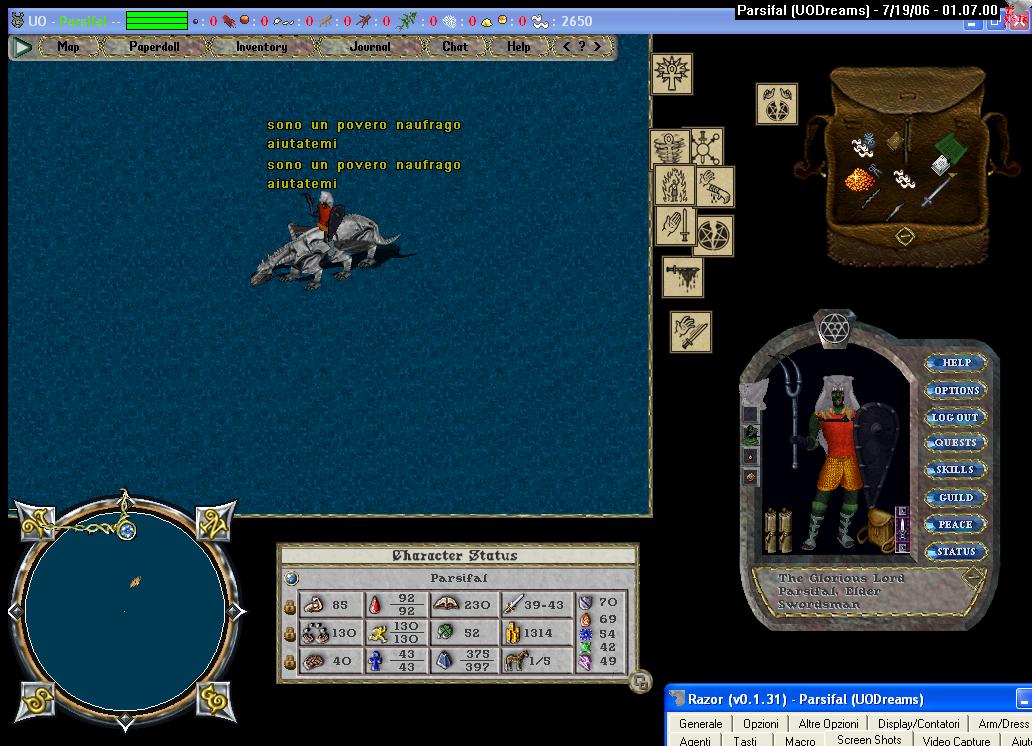Open the Inventory menu item
Viewport: 1032px width, 746px height.
pyautogui.click(x=261, y=47)
